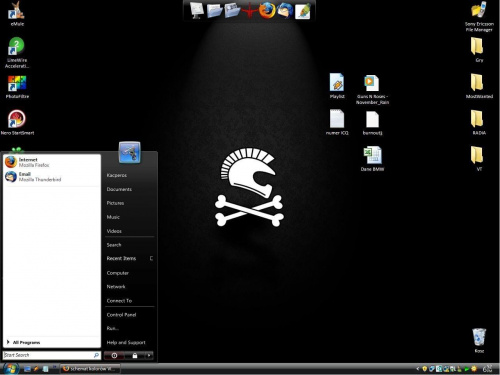Screen dimensions: 500x375
Task: Click the green arrow tray icon
Action: [x=467, y=369]
